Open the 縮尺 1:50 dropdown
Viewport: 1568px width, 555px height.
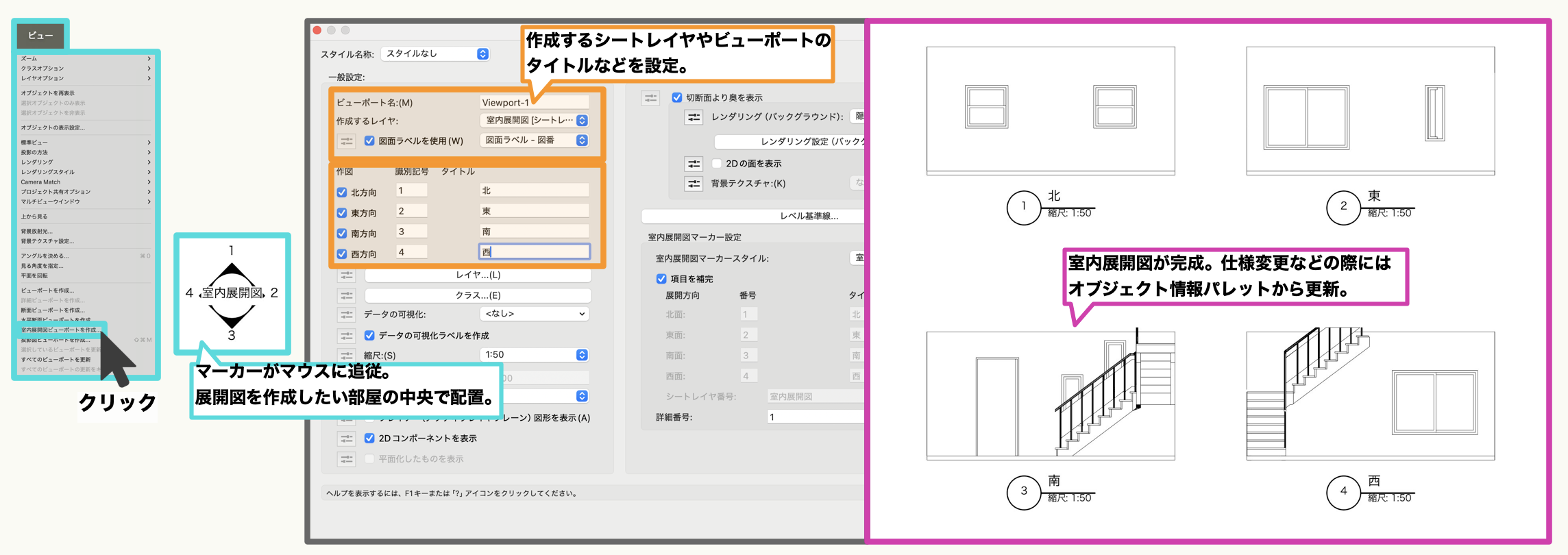(x=582, y=355)
